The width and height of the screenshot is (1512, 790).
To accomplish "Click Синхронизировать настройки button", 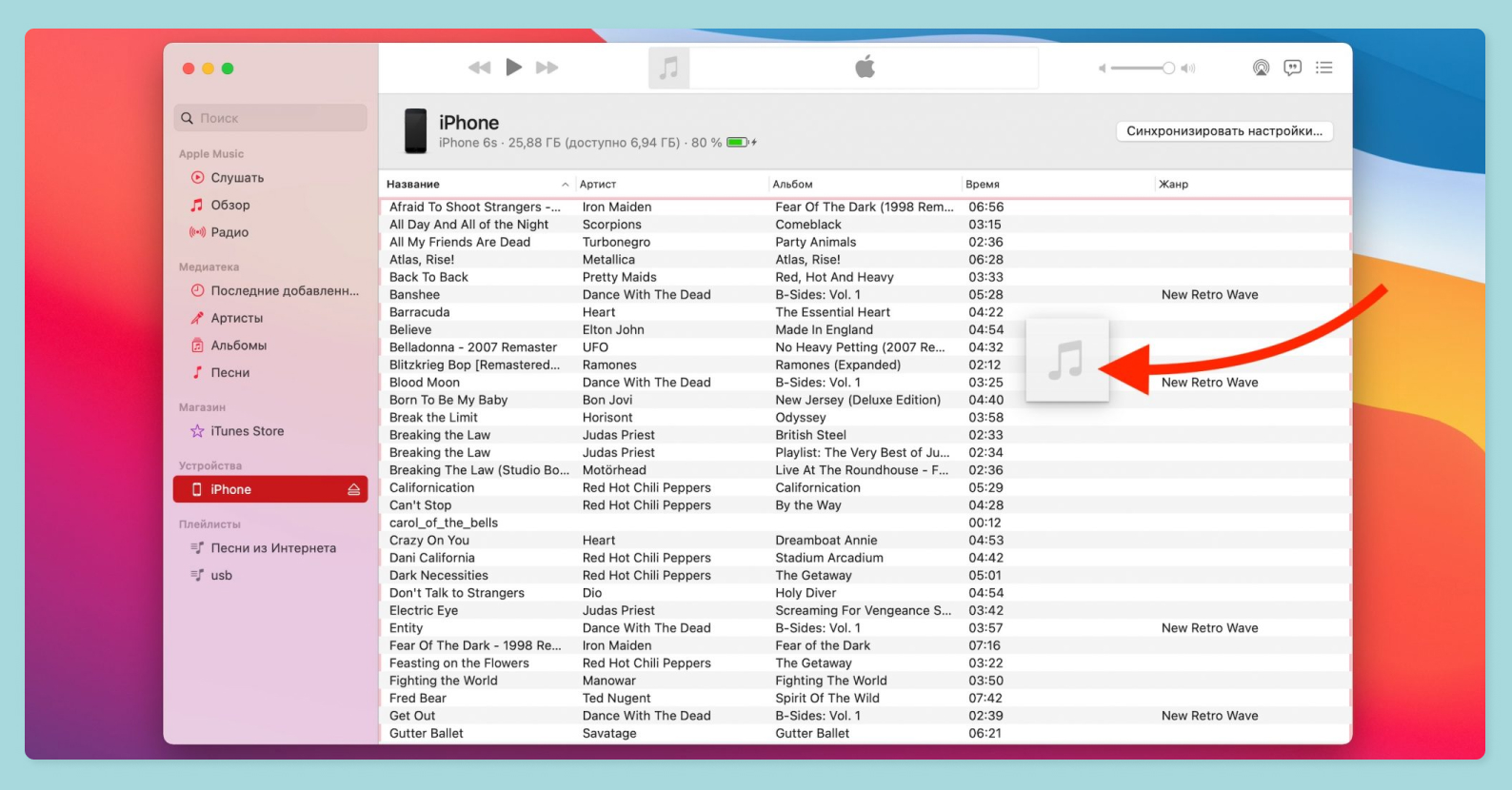I will coord(1224,131).
